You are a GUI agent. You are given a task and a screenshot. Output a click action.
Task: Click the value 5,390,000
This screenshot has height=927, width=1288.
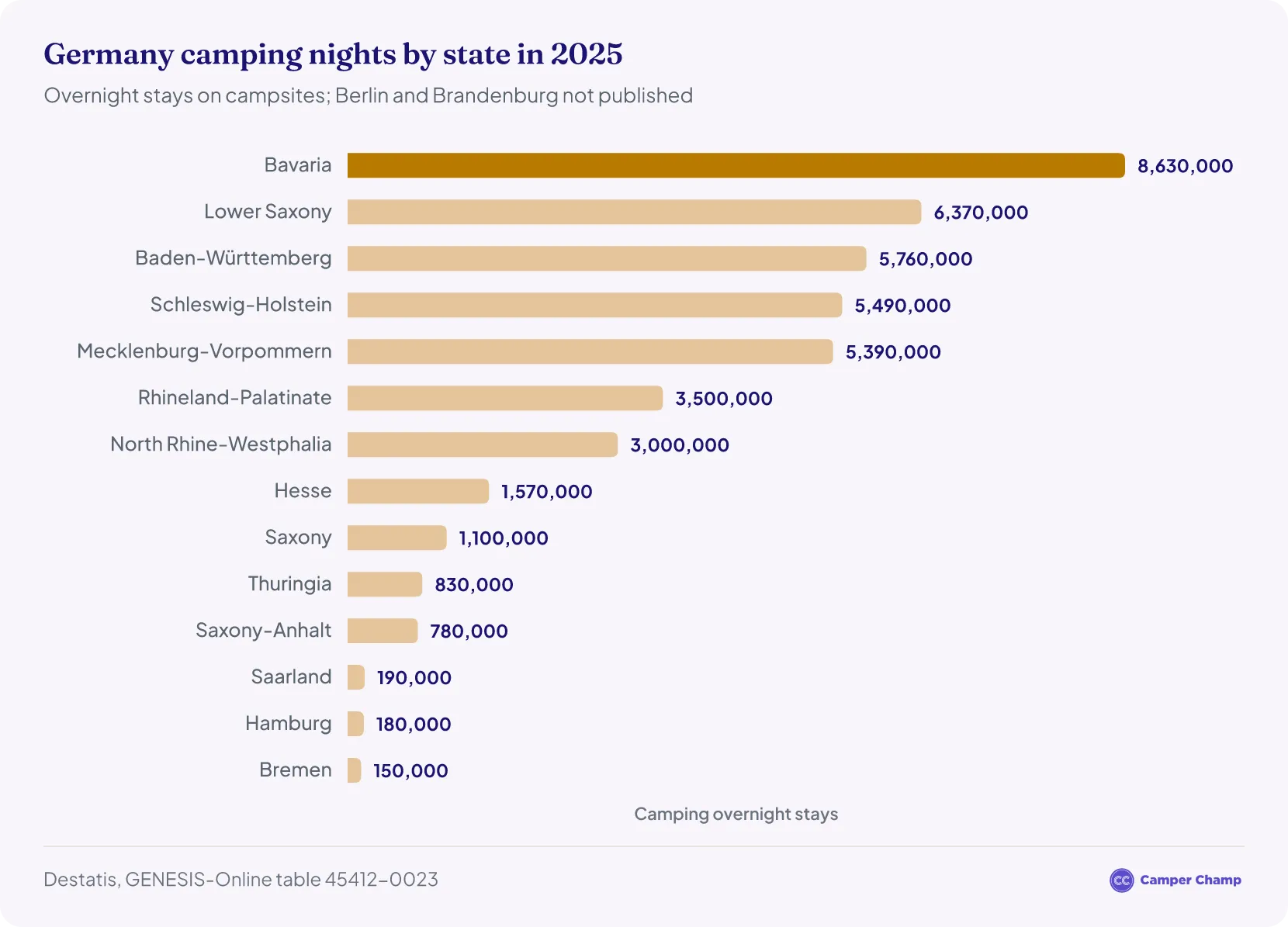click(893, 352)
